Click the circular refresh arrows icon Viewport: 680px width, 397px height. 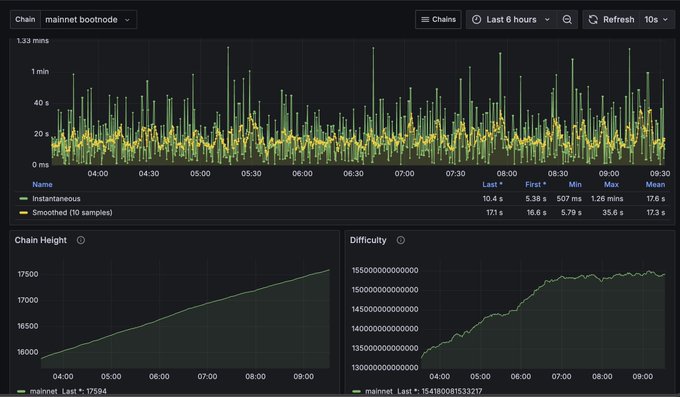coord(593,20)
